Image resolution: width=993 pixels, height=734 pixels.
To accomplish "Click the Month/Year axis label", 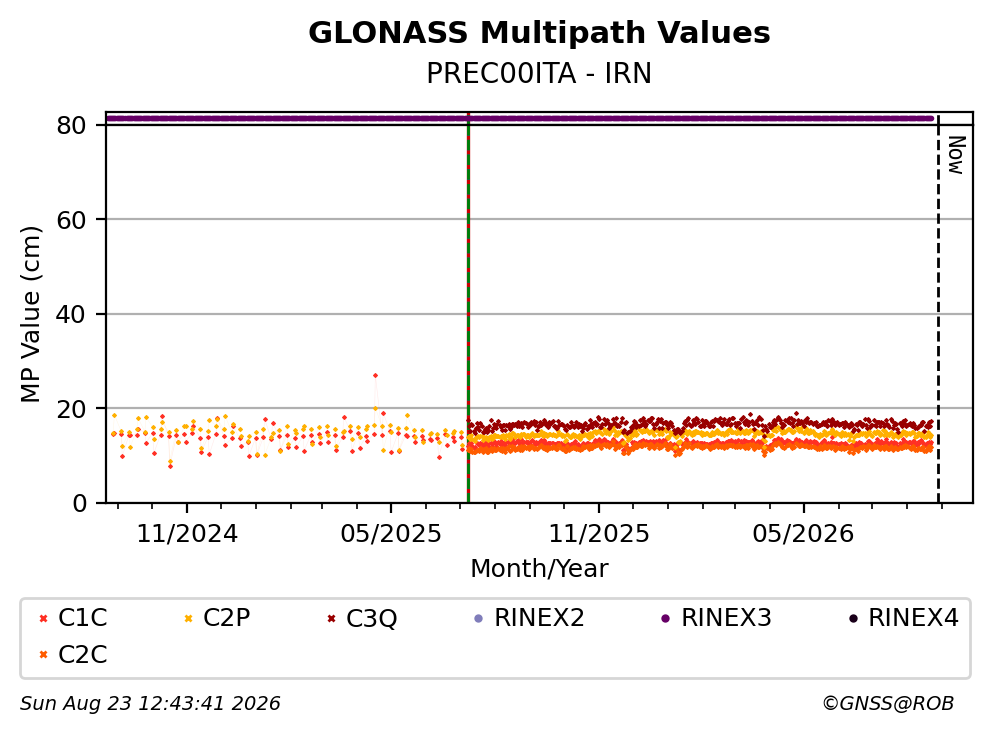I will pyautogui.click(x=539, y=569).
